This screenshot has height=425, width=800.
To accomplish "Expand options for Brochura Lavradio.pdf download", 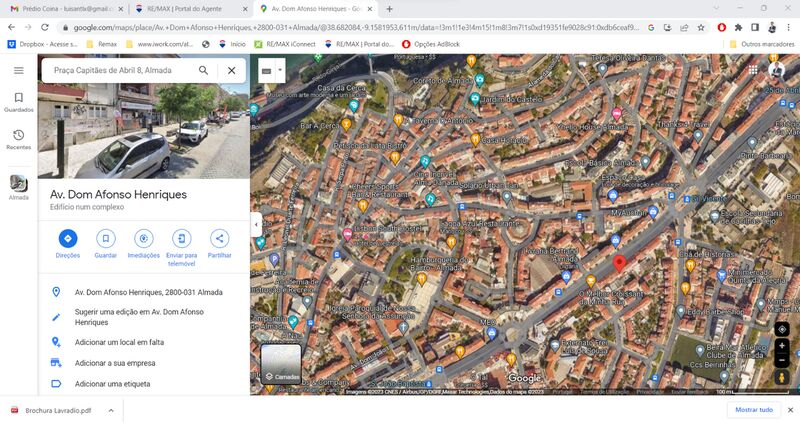I will click(111, 410).
